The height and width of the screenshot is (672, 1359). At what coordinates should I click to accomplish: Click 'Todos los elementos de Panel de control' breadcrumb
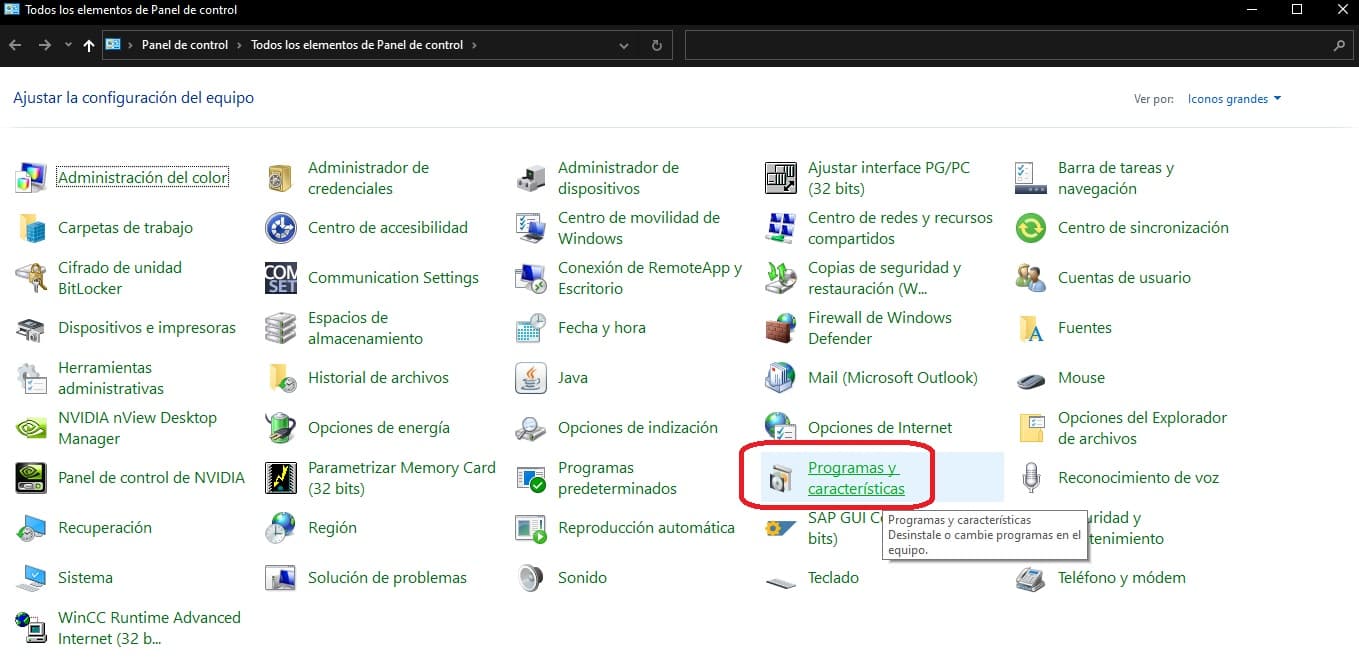[357, 45]
